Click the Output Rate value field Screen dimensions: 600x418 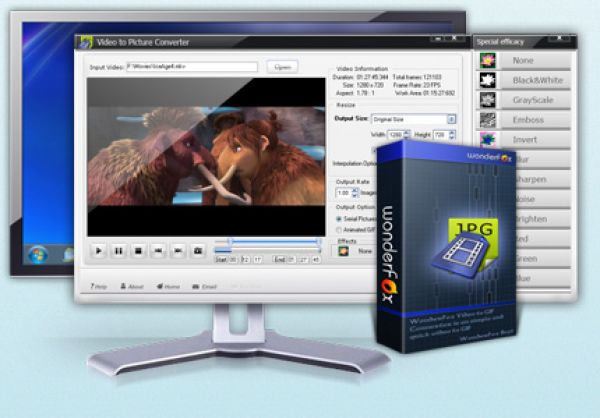pos(344,193)
